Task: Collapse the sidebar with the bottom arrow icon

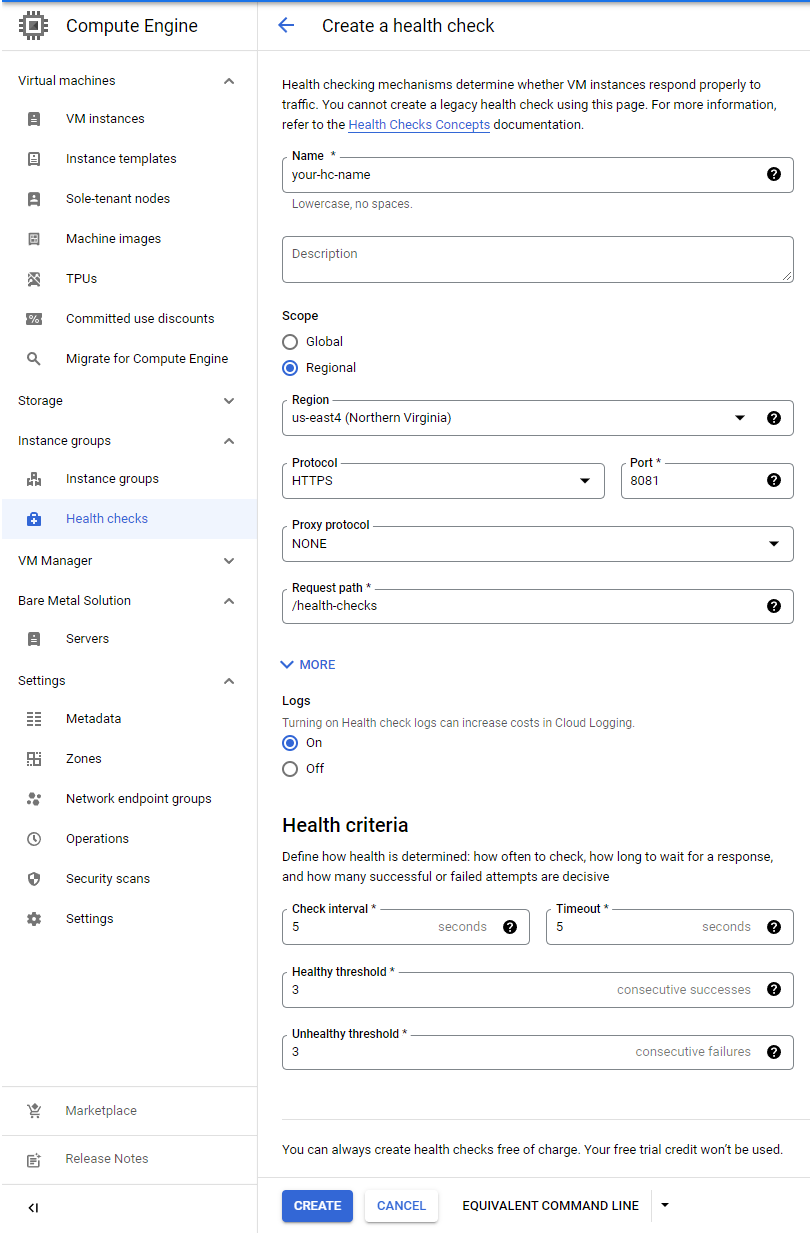Action: coord(33,1208)
